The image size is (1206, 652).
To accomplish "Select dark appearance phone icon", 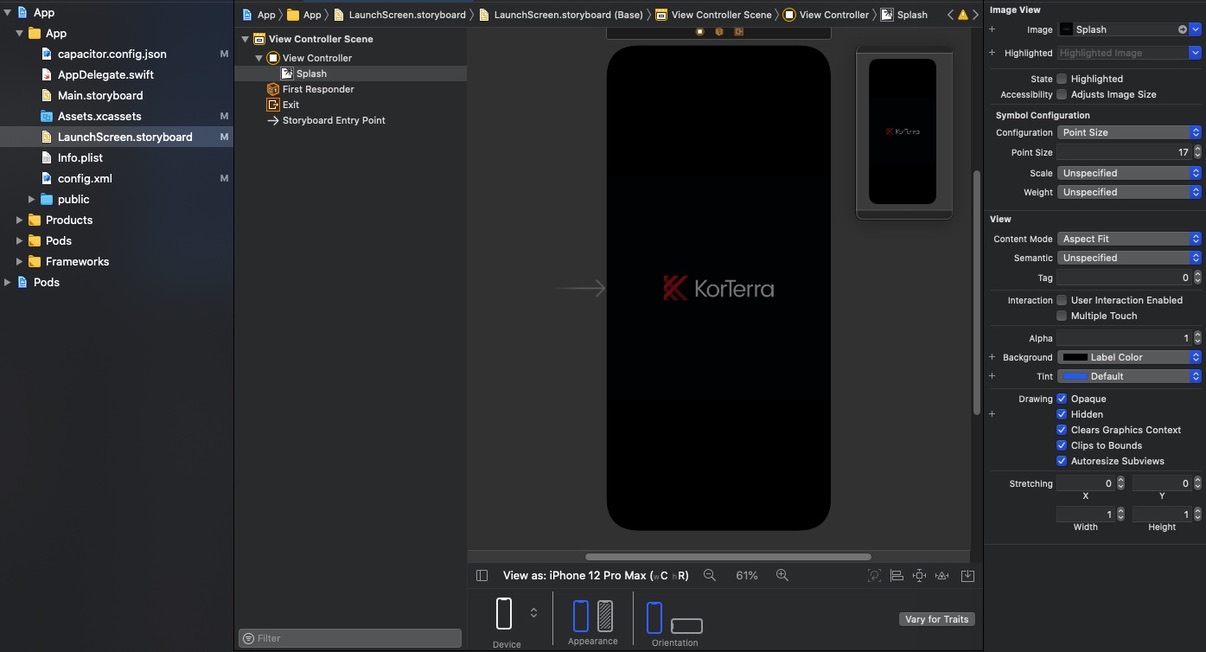I will point(605,616).
